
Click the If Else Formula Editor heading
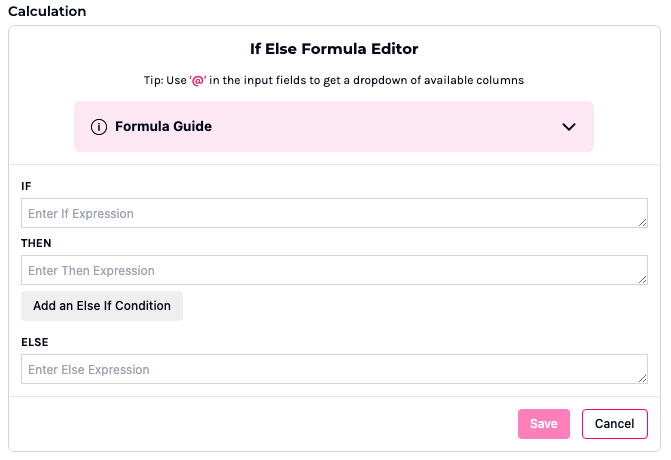click(334, 48)
